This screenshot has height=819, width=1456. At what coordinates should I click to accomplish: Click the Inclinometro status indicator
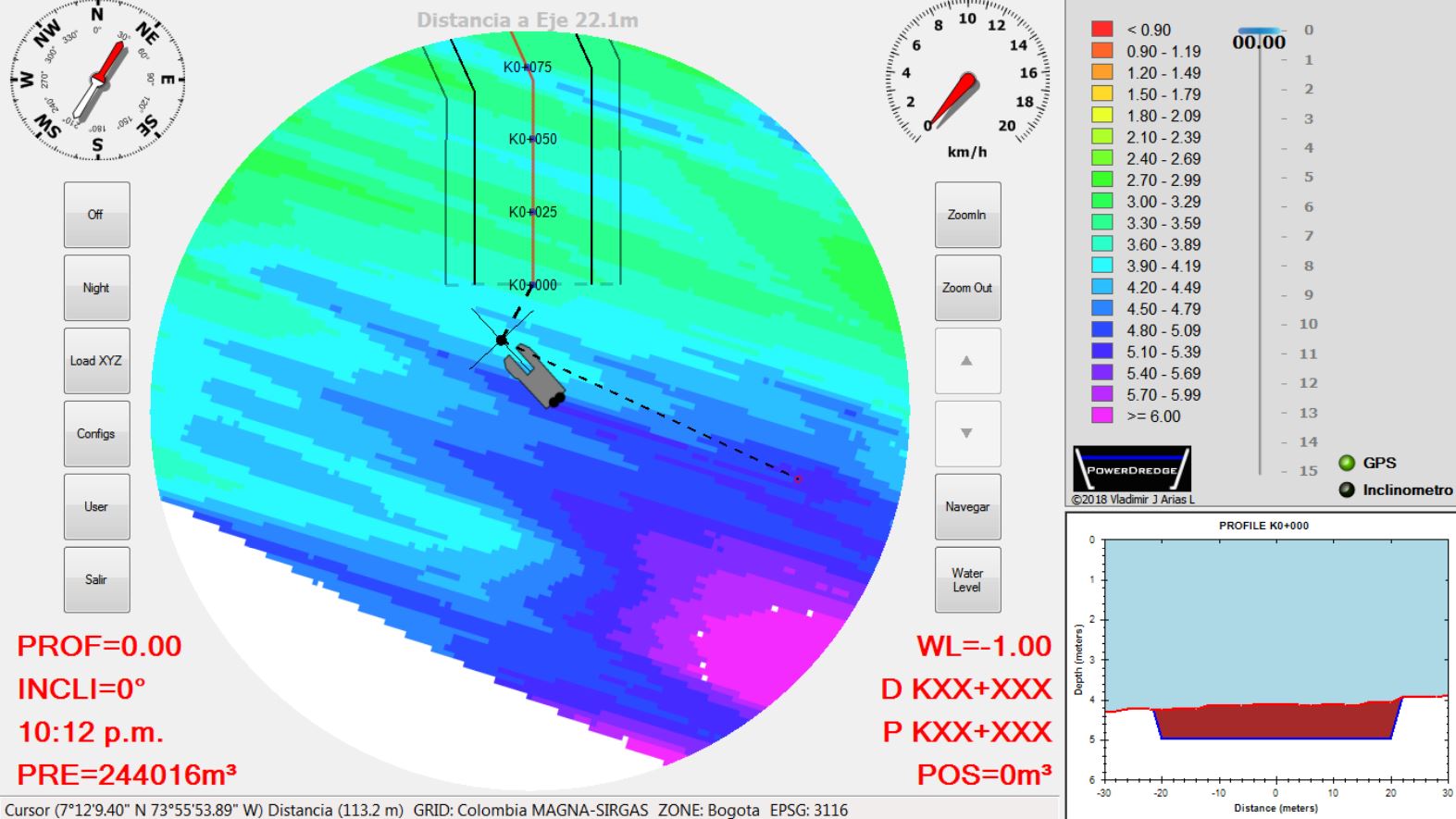[x=1347, y=490]
